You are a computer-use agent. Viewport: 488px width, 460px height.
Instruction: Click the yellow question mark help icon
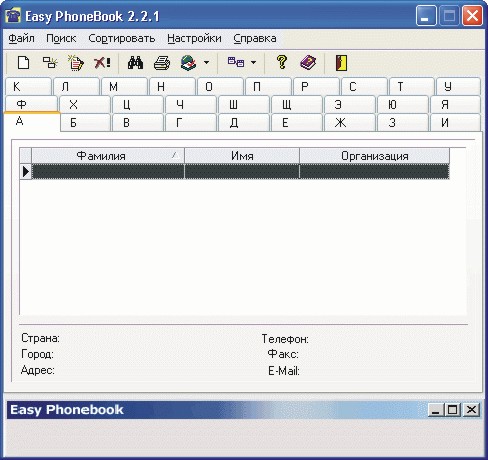point(282,62)
